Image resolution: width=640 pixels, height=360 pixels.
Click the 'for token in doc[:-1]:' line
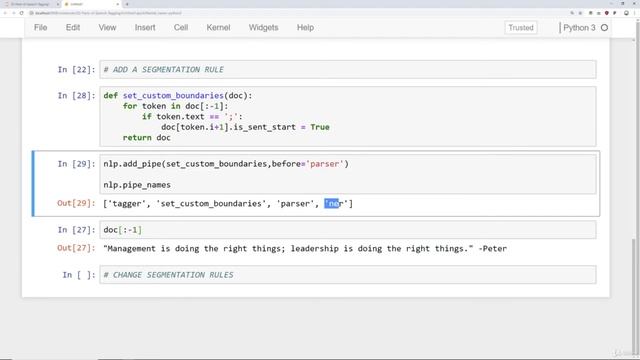click(176, 106)
